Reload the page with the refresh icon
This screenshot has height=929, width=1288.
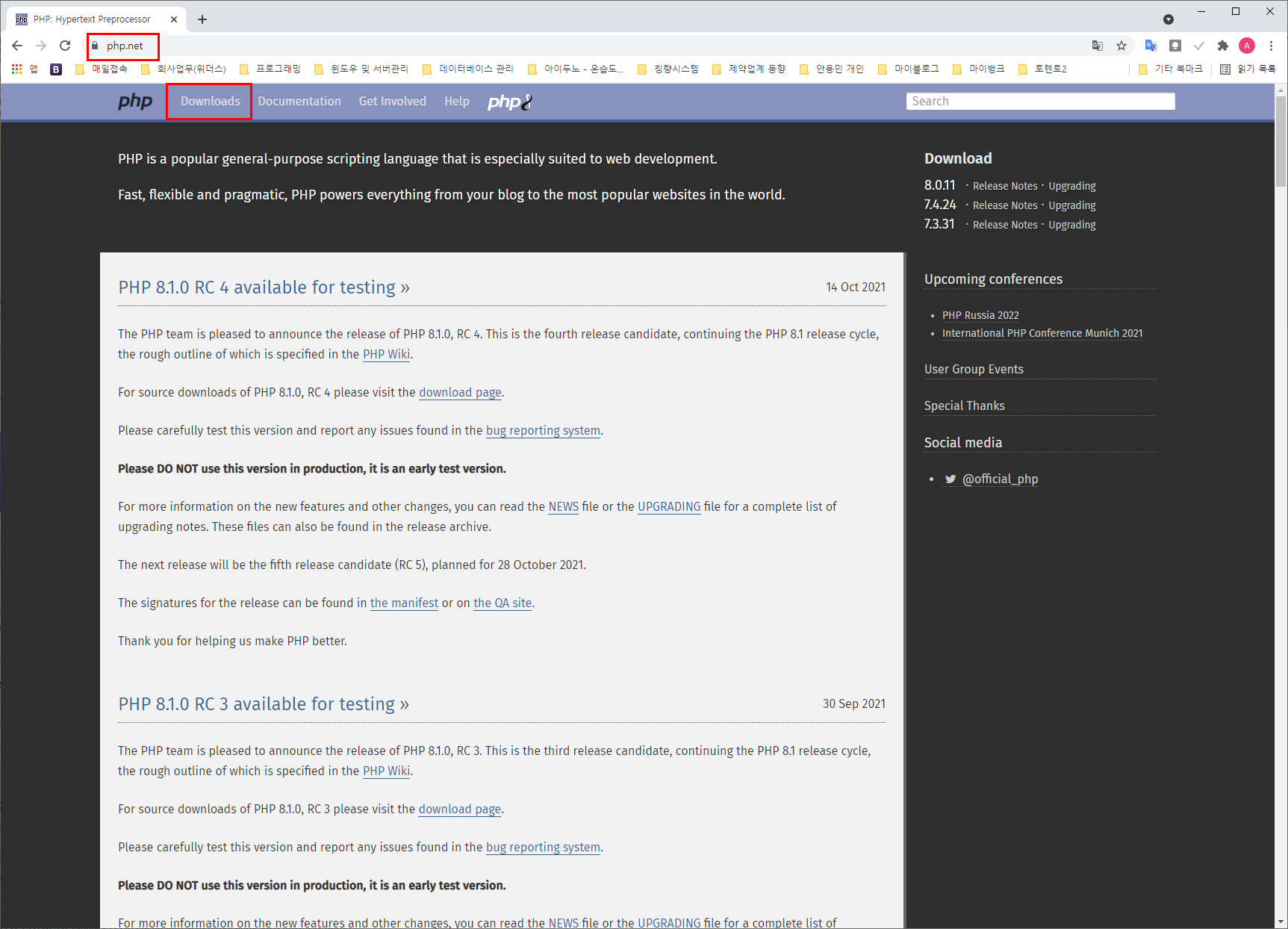[65, 46]
